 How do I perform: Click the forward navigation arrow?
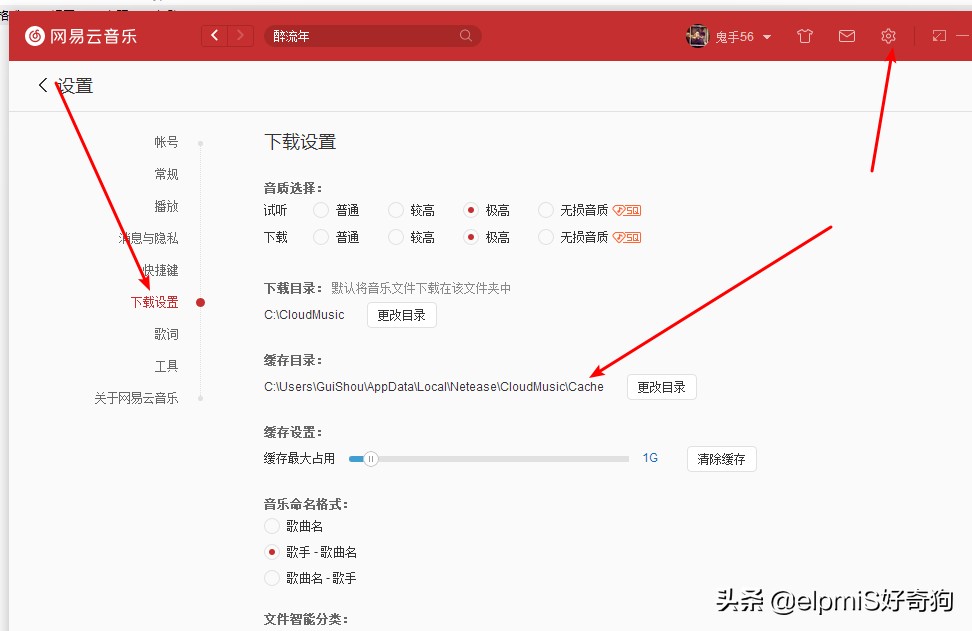240,35
